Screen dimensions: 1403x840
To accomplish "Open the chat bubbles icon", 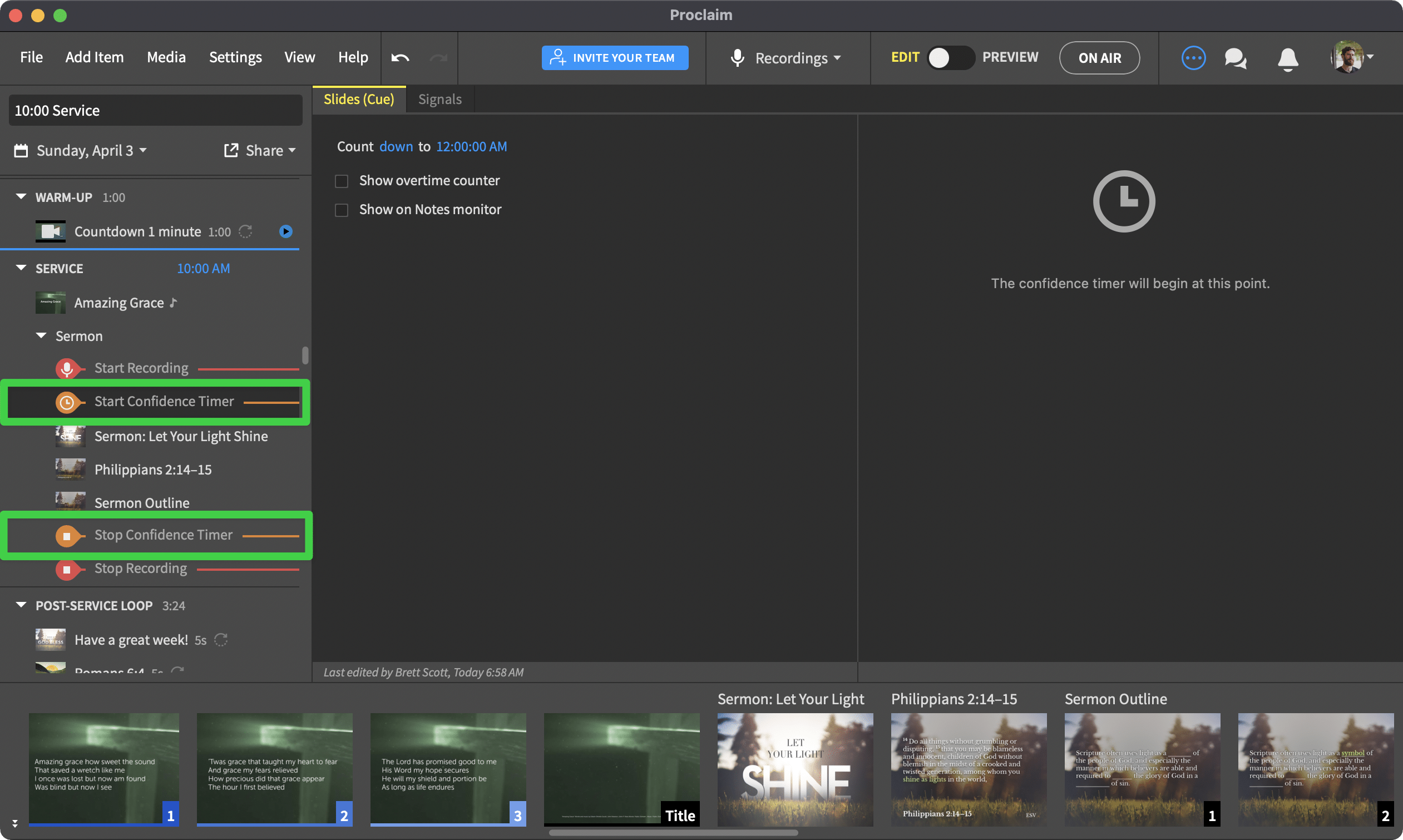I will pyautogui.click(x=1236, y=58).
